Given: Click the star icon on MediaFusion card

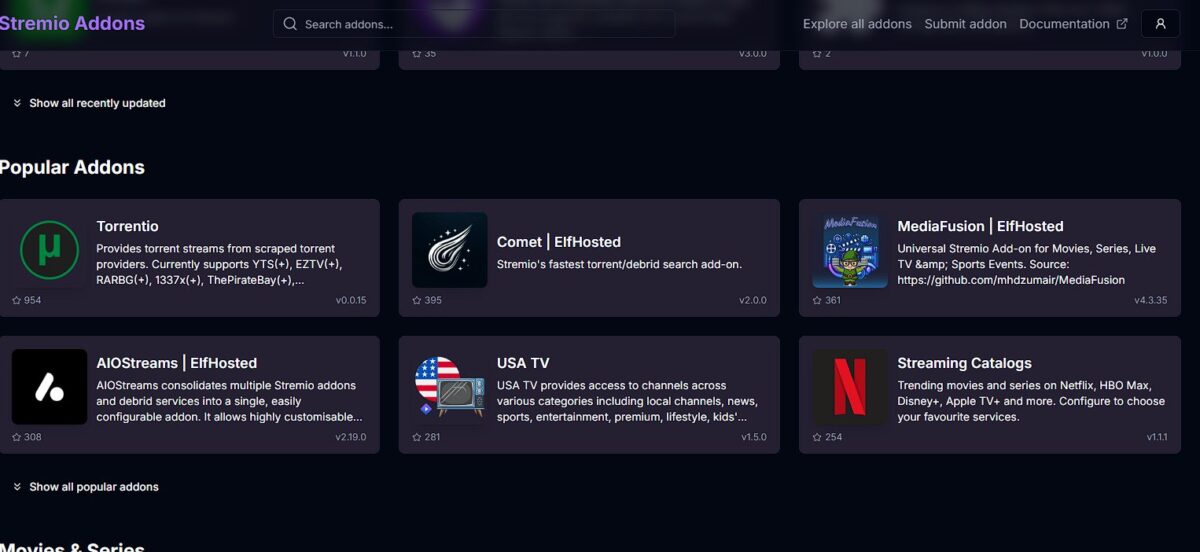Looking at the screenshot, I should coord(817,300).
